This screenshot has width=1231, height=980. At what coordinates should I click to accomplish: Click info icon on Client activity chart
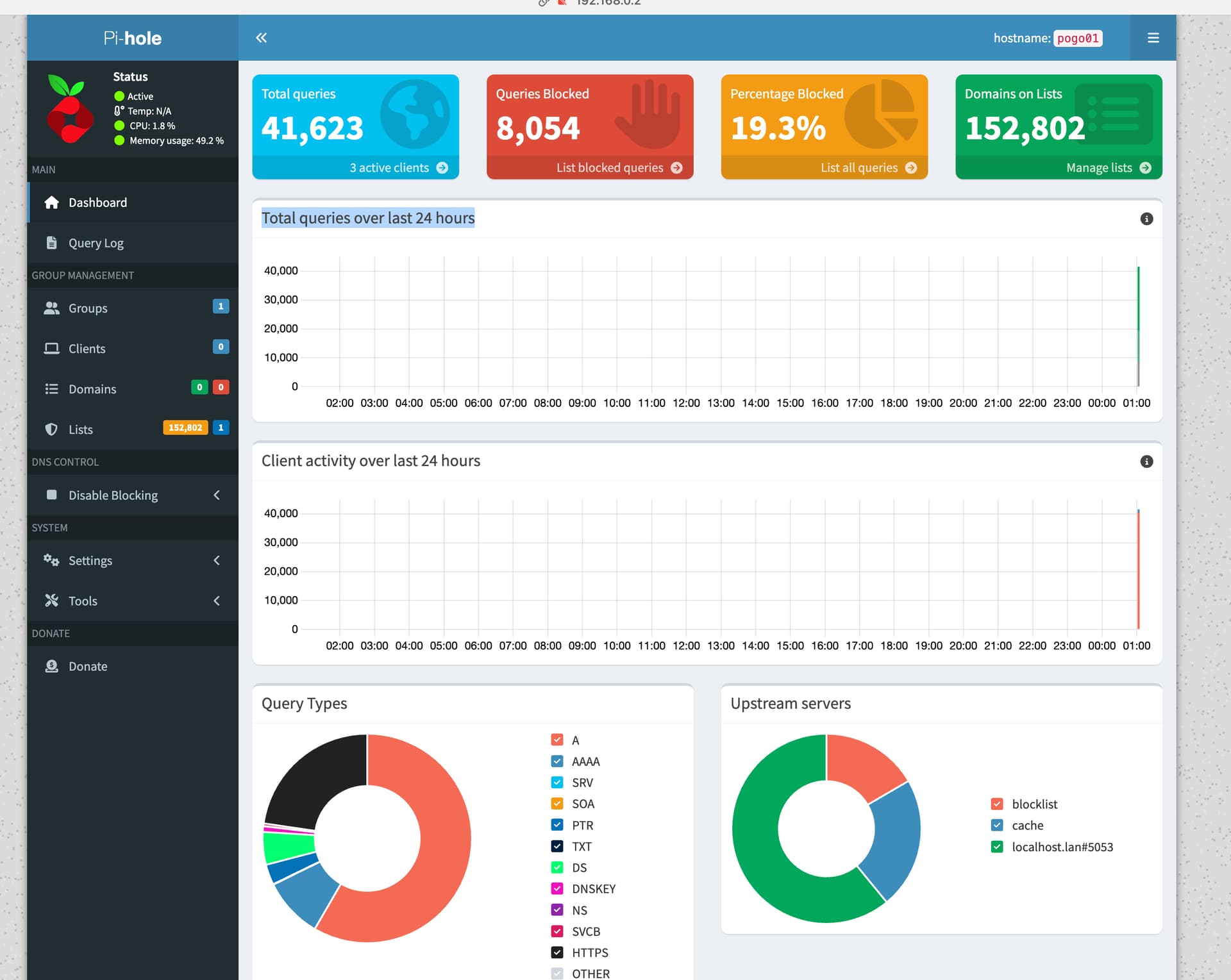(1146, 461)
